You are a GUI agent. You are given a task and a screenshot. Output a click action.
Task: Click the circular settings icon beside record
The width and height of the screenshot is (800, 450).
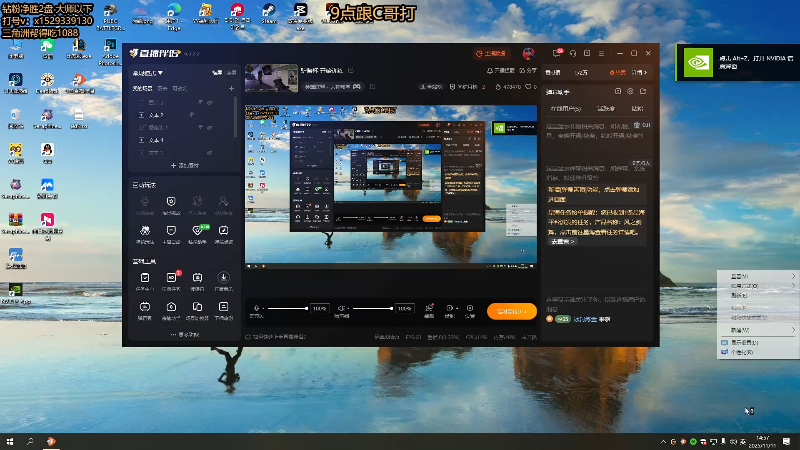470,308
